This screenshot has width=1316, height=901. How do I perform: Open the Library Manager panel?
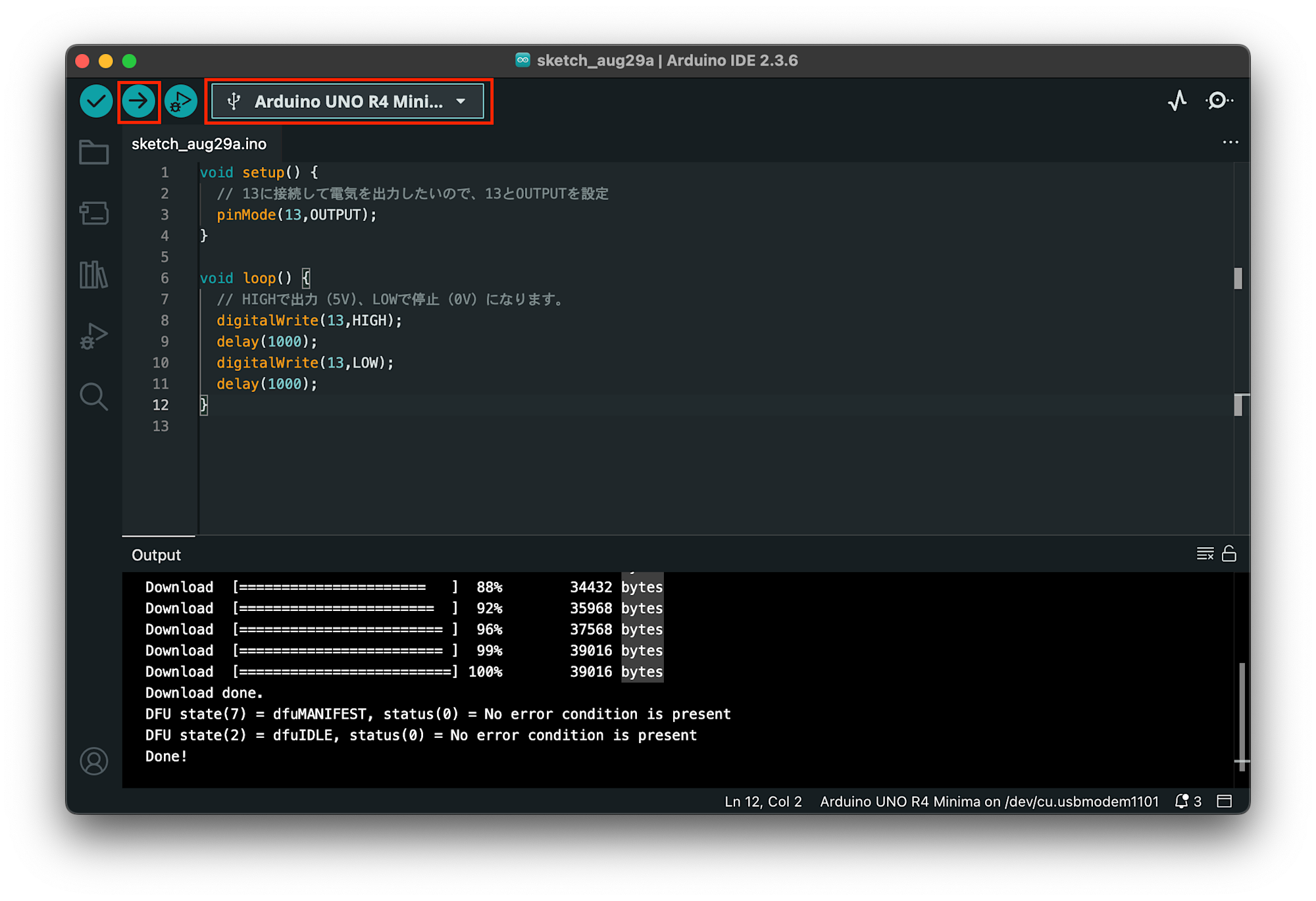(x=94, y=274)
